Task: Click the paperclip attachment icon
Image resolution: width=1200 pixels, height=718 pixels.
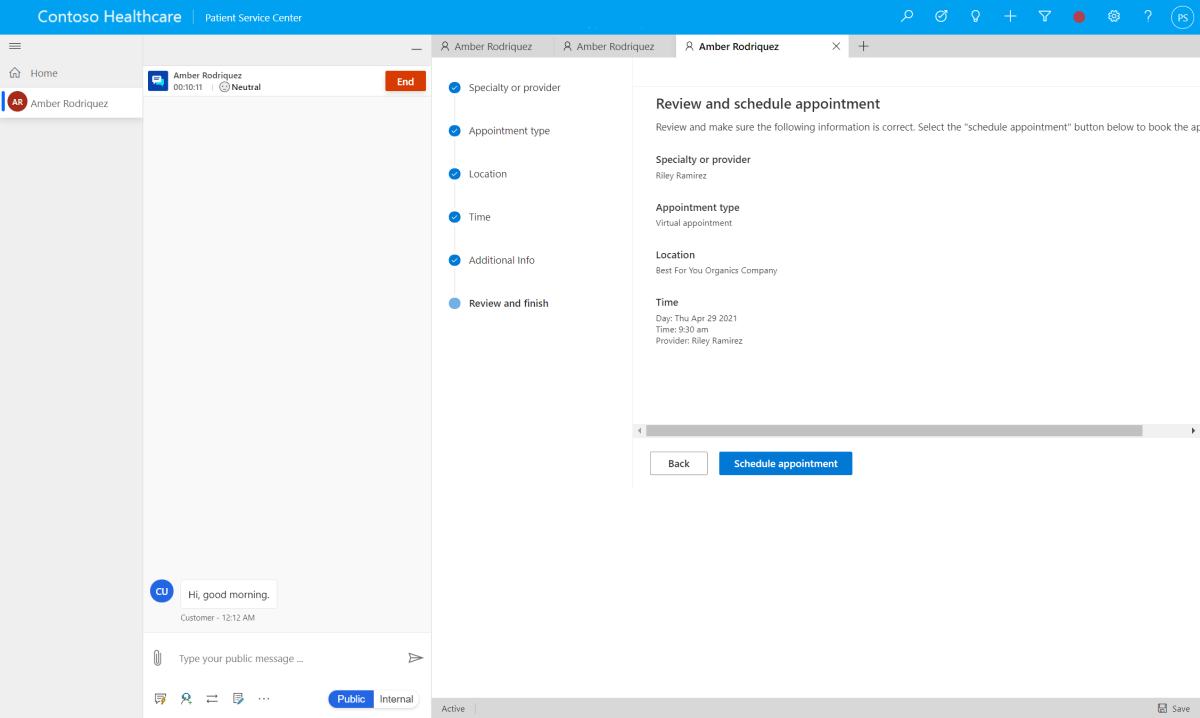Action: 157,658
